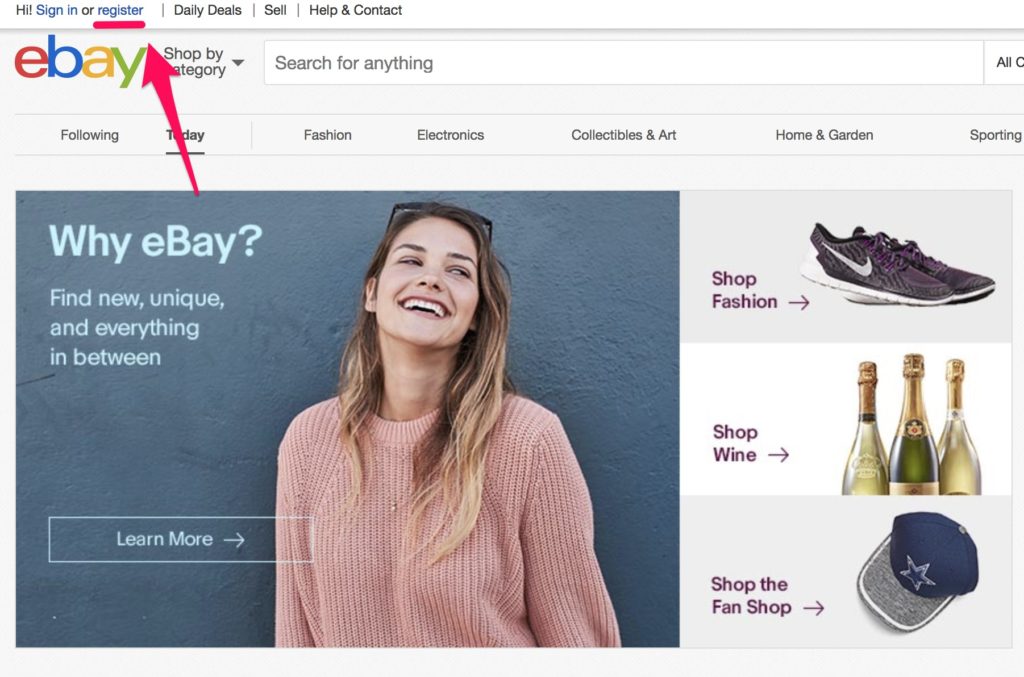Open the Sporting tab

click(996, 135)
